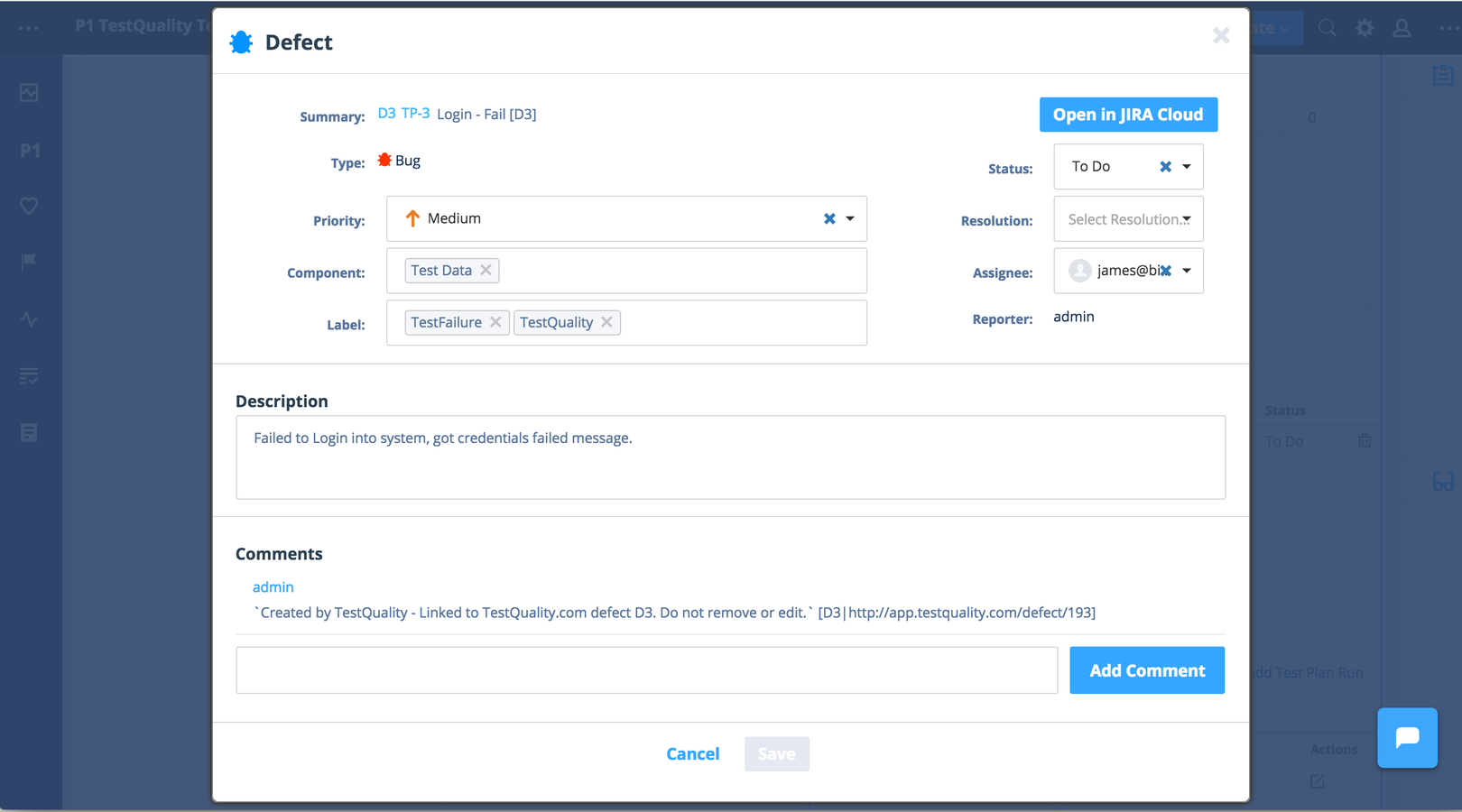Click the background search magnifier icon
Image resolution: width=1462 pixels, height=812 pixels.
click(x=1328, y=28)
